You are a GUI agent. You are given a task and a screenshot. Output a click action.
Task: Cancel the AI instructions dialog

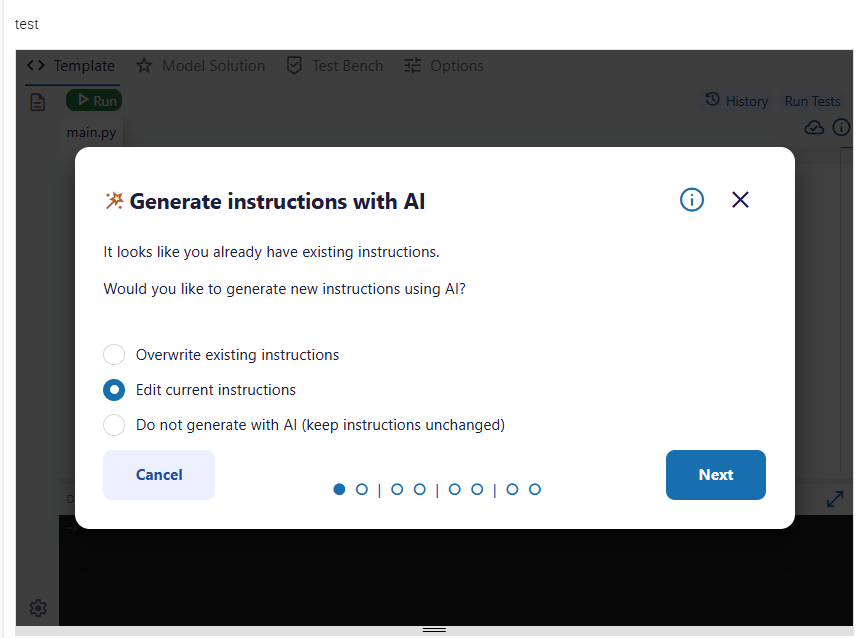pyautogui.click(x=158, y=475)
